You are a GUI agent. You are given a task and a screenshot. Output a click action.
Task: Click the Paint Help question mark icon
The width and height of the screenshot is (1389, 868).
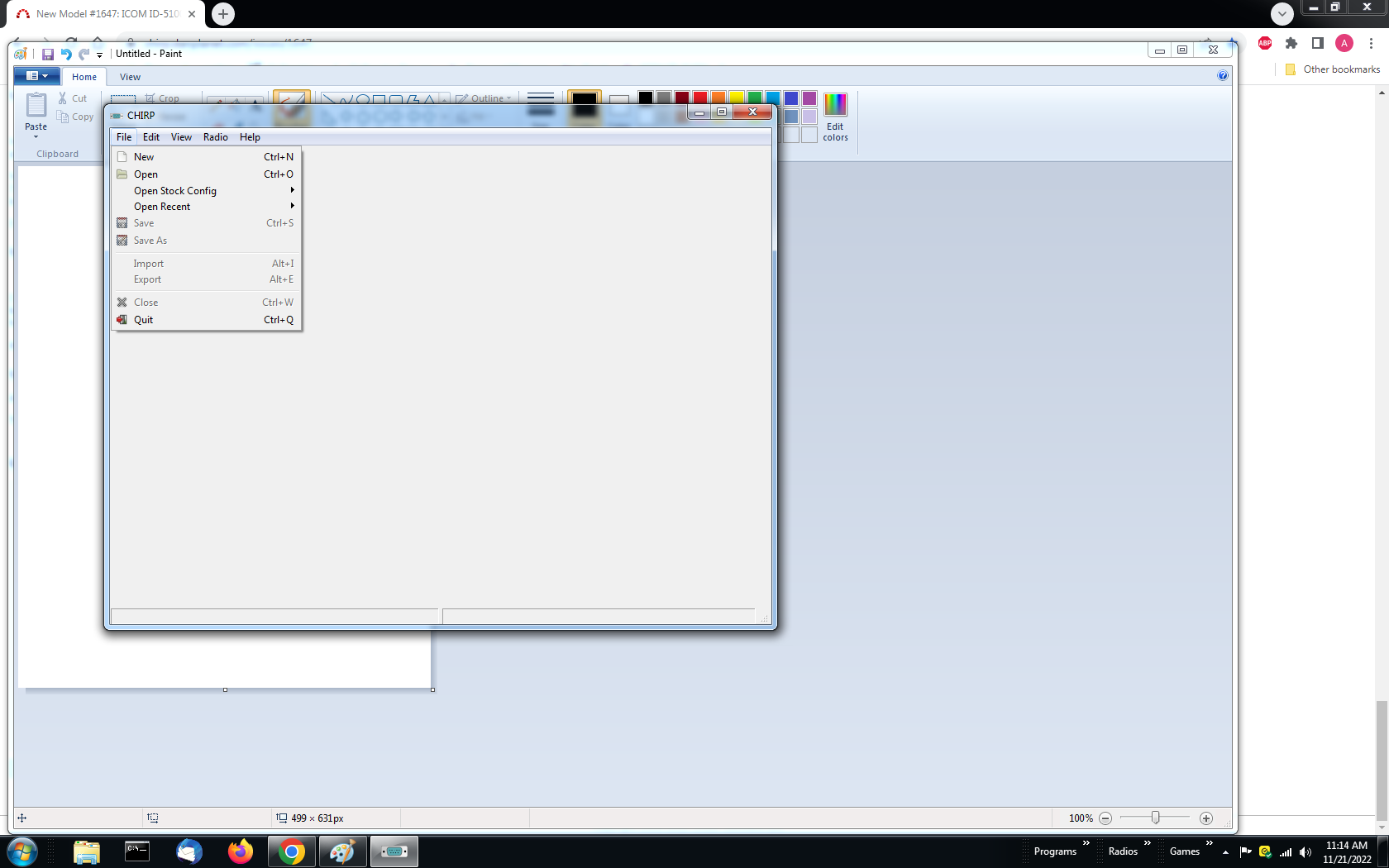[x=1223, y=75]
